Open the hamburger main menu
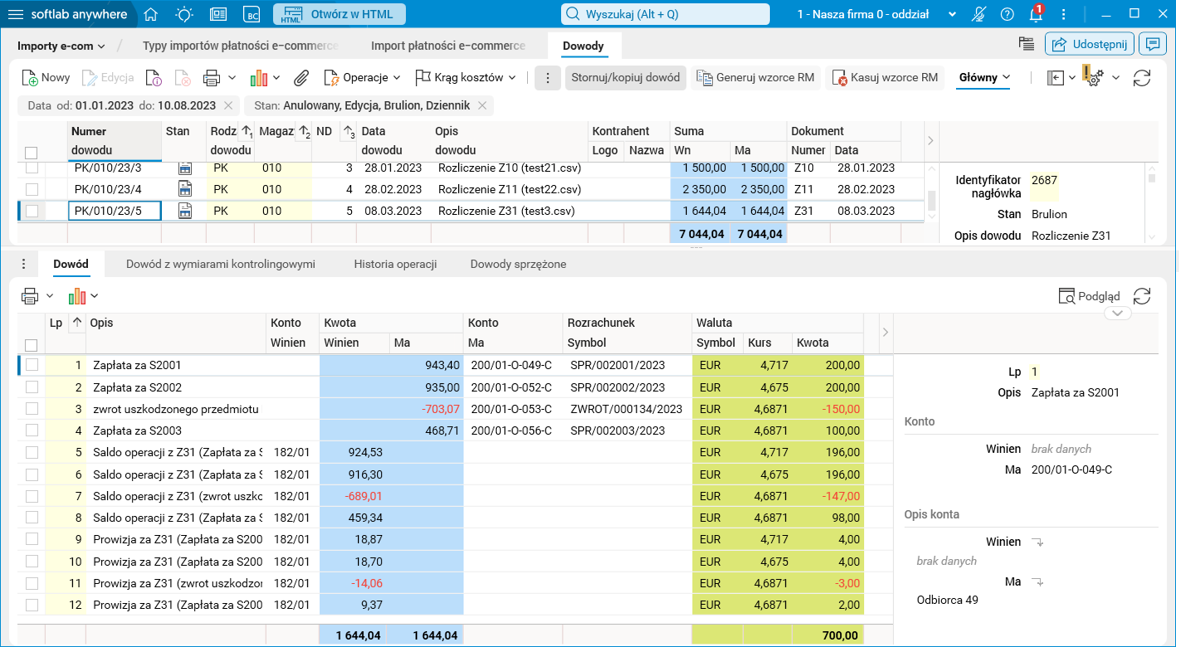 16,15
